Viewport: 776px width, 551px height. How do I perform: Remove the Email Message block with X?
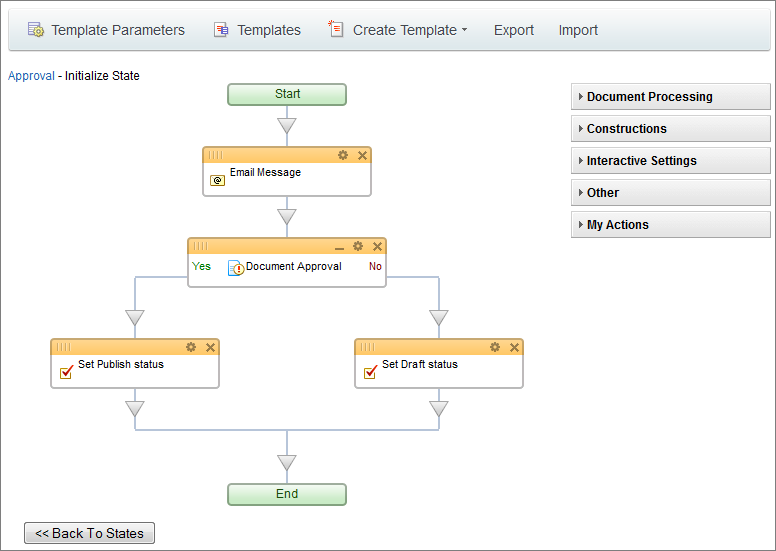tap(363, 155)
